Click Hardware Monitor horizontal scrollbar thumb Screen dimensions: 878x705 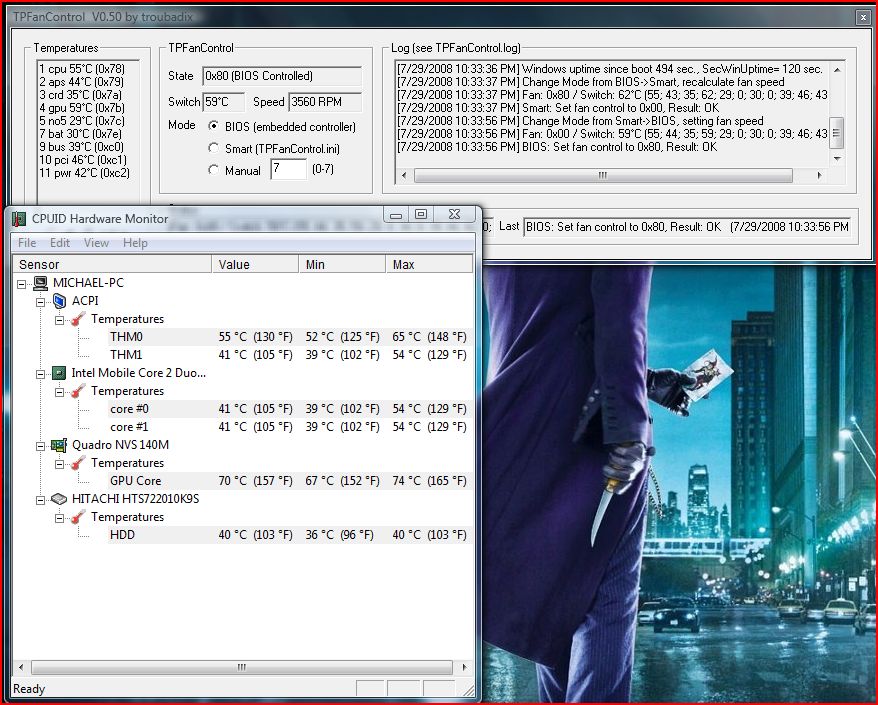click(x=241, y=667)
